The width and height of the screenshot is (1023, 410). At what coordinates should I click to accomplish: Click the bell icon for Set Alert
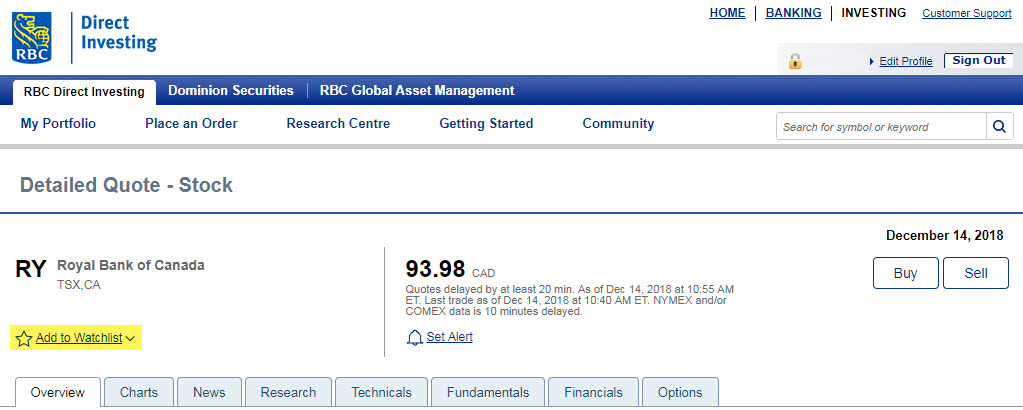coord(415,338)
